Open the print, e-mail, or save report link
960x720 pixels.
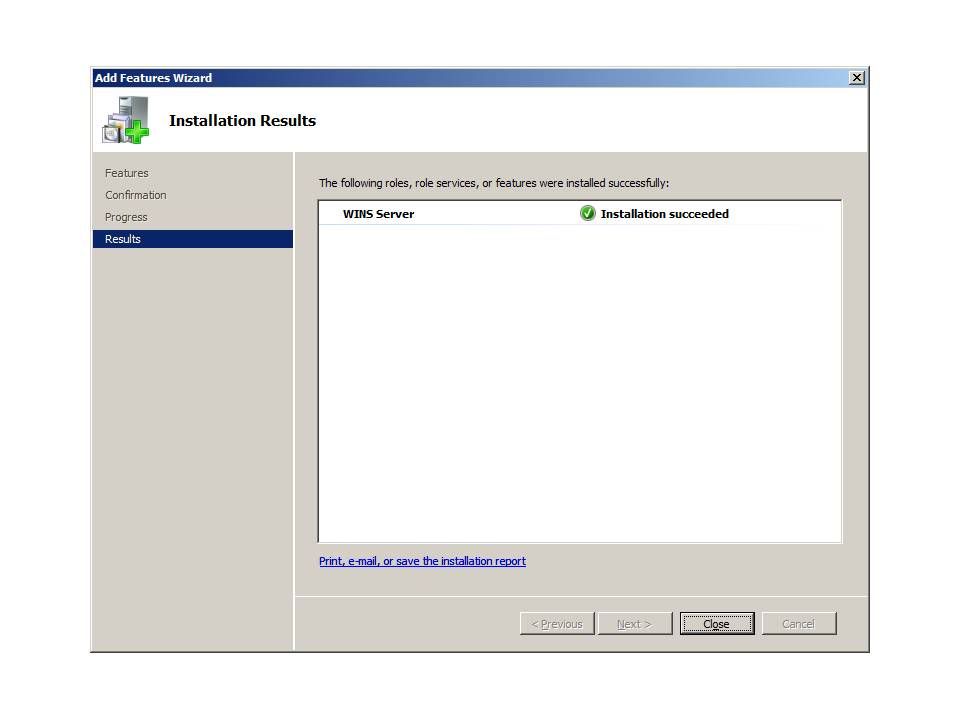tap(422, 561)
